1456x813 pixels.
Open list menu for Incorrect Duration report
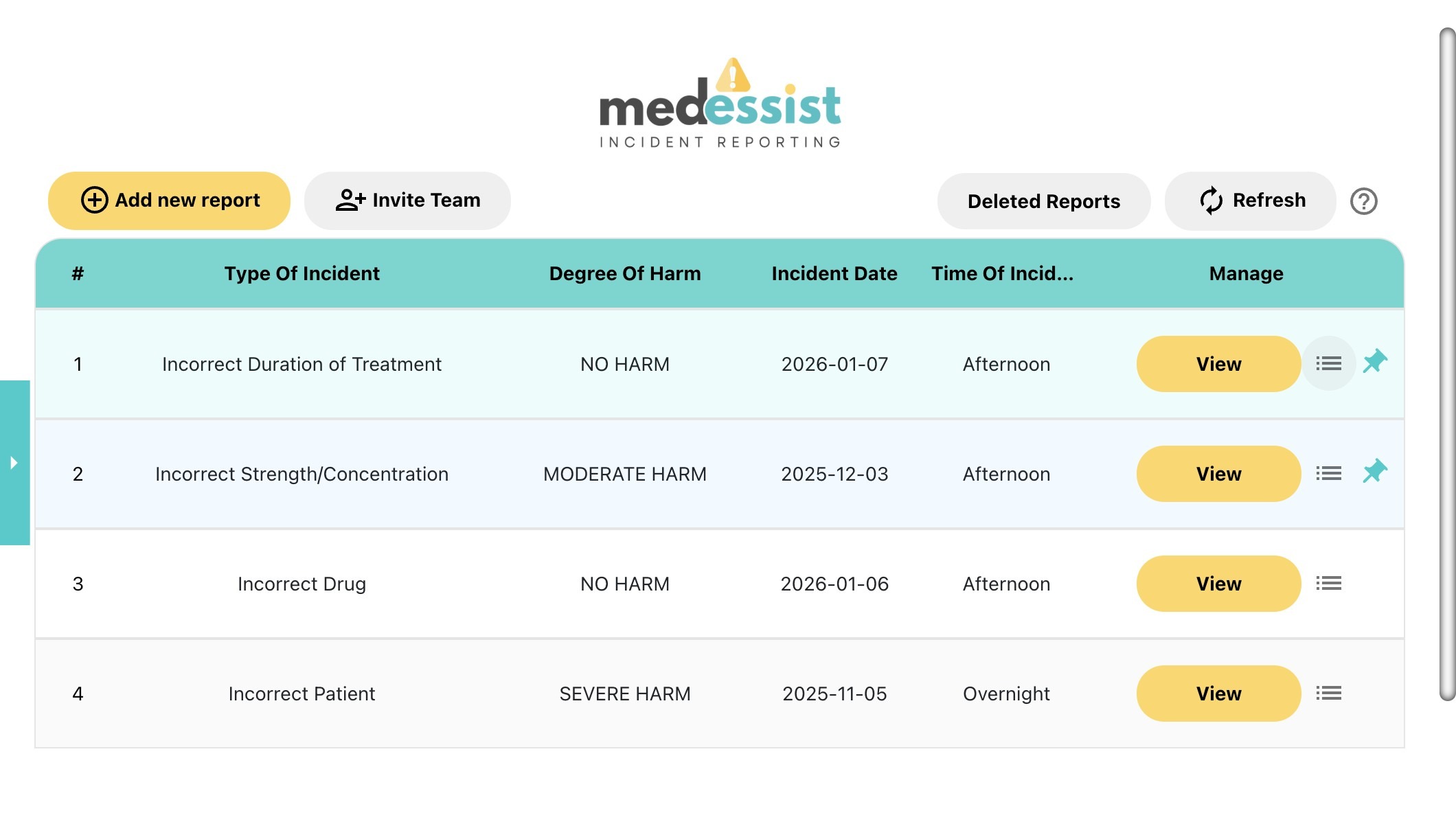(x=1328, y=364)
